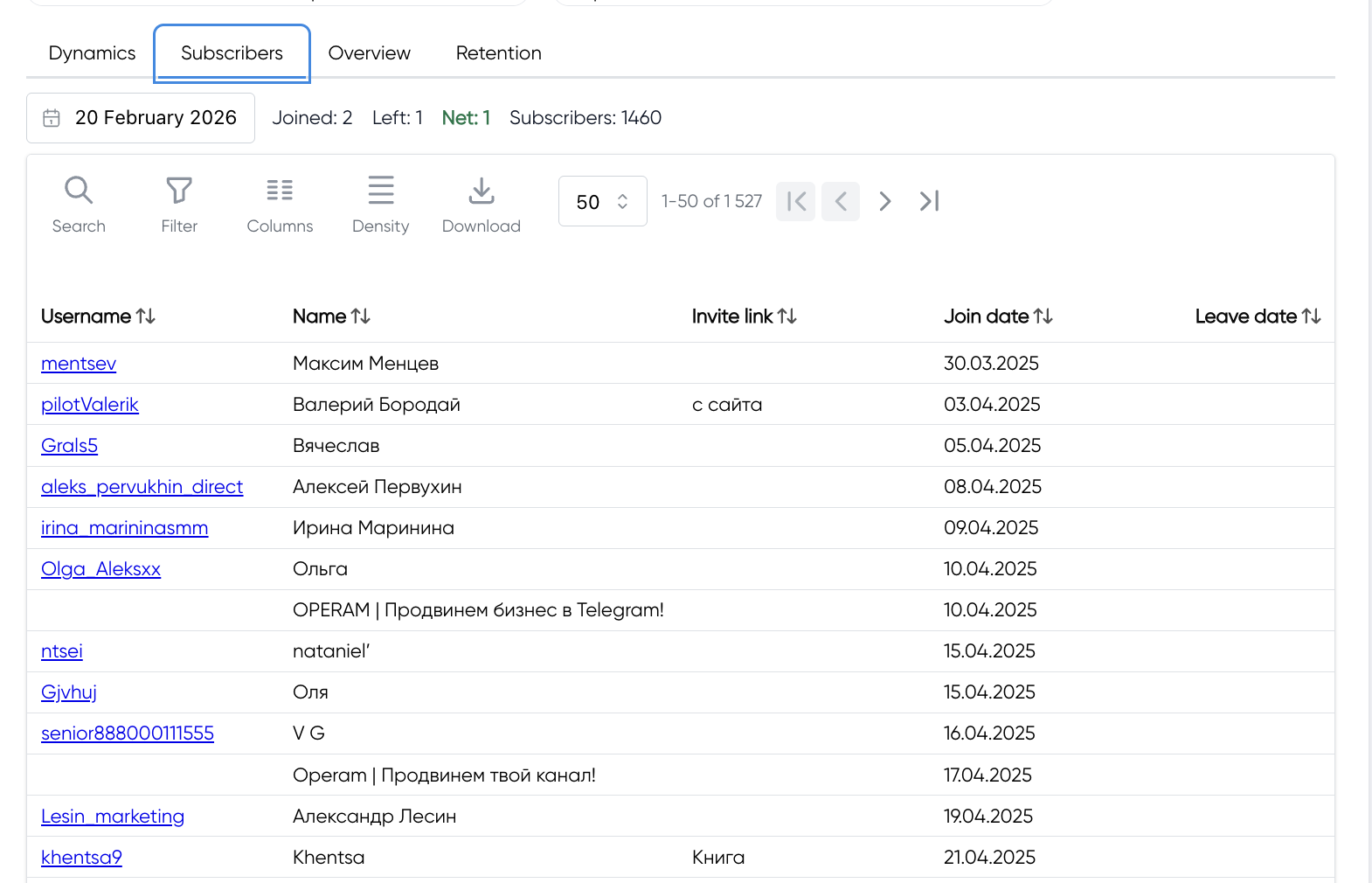Open the ntsei username link
Image resolution: width=1372 pixels, height=883 pixels.
tap(62, 651)
